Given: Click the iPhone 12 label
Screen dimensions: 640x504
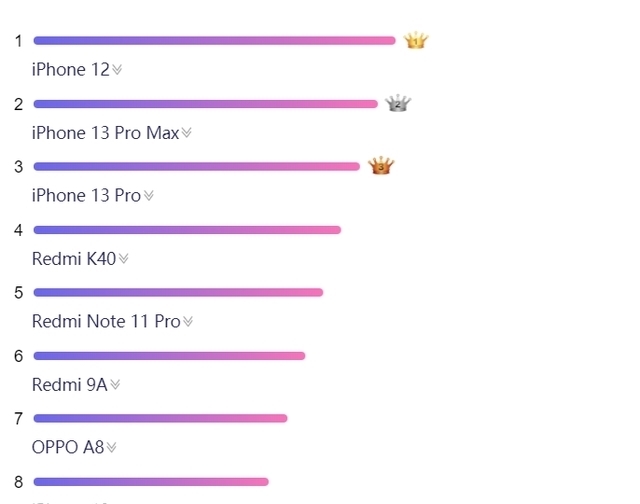Looking at the screenshot, I should [71, 69].
